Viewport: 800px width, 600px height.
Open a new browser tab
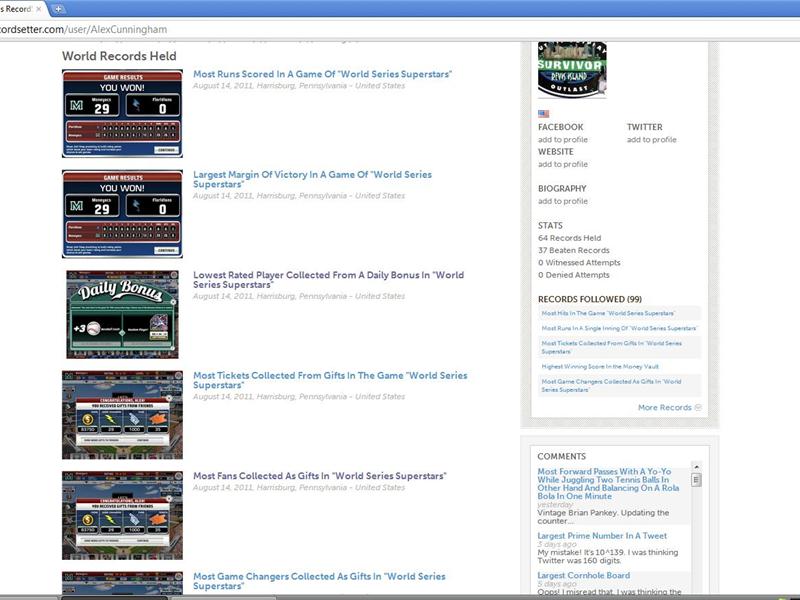(x=58, y=9)
